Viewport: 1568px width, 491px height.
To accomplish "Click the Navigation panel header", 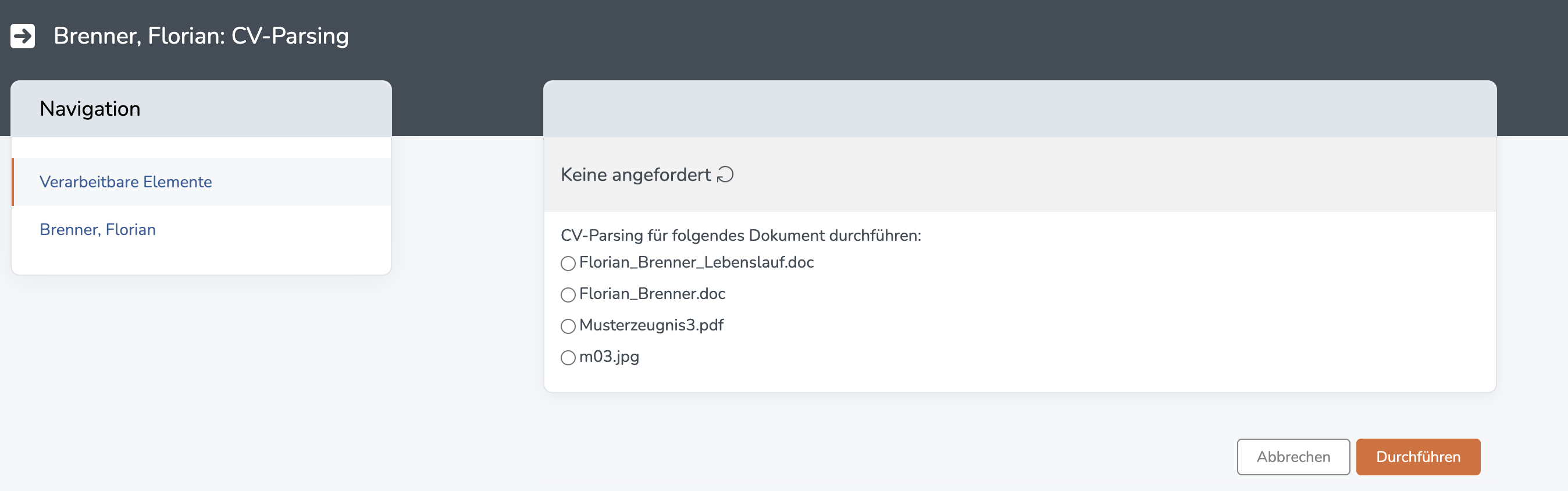I will [x=201, y=108].
